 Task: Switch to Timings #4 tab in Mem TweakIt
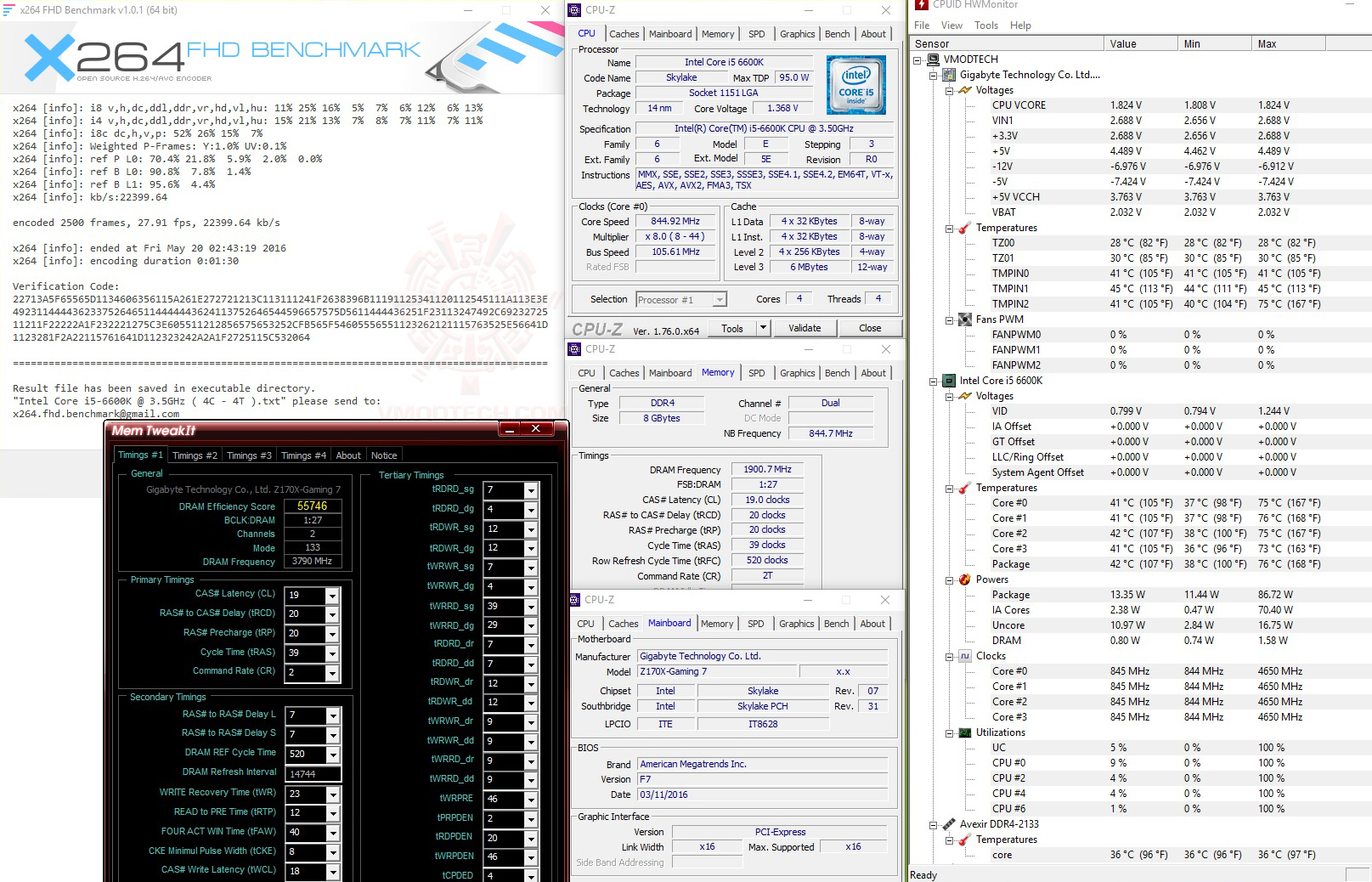click(303, 455)
